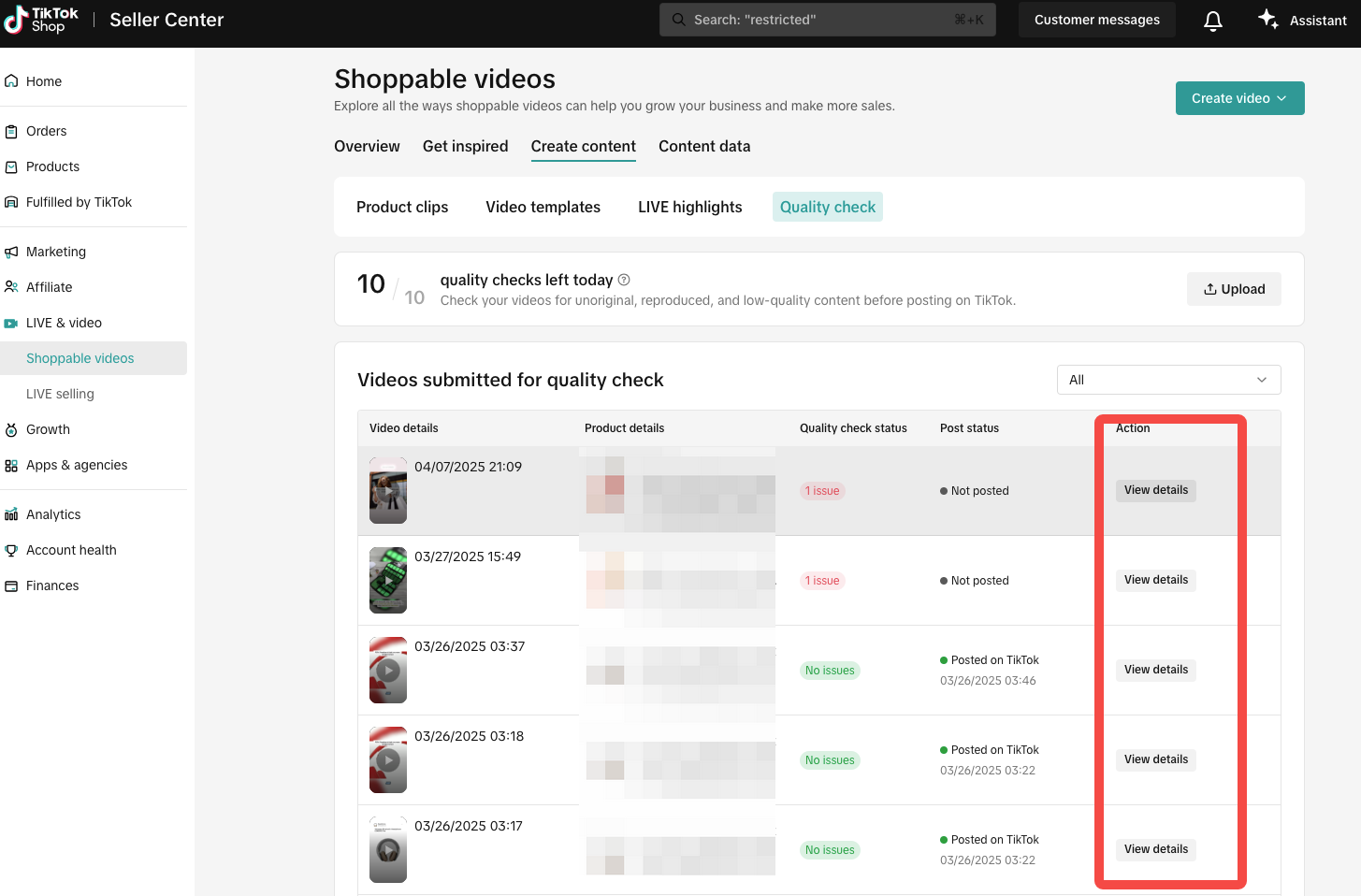Click the search input field
Image resolution: width=1361 pixels, height=896 pixels.
(x=827, y=20)
